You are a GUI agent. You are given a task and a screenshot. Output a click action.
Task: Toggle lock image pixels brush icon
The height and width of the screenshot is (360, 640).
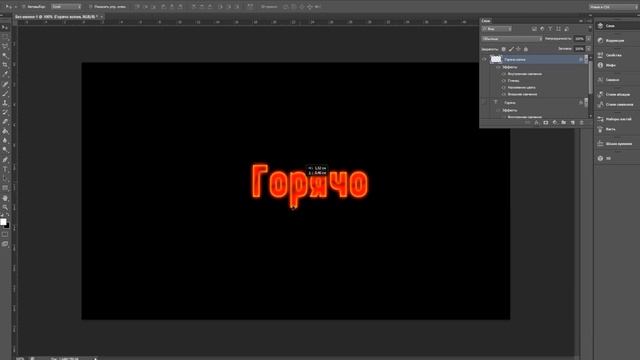point(511,49)
